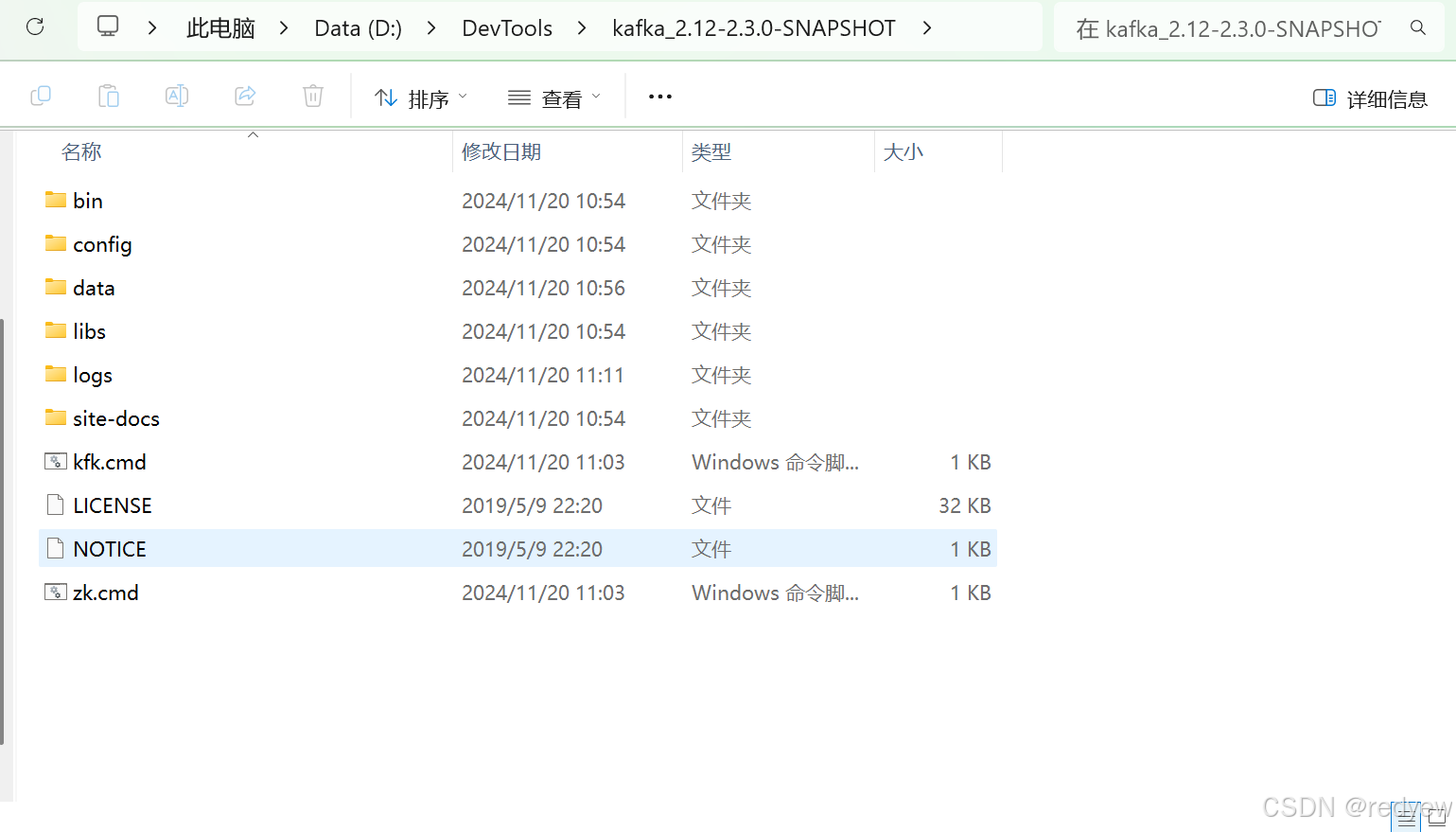This screenshot has height=832, width=1456.
Task: Switch to details view mode icon
Action: (1404, 816)
